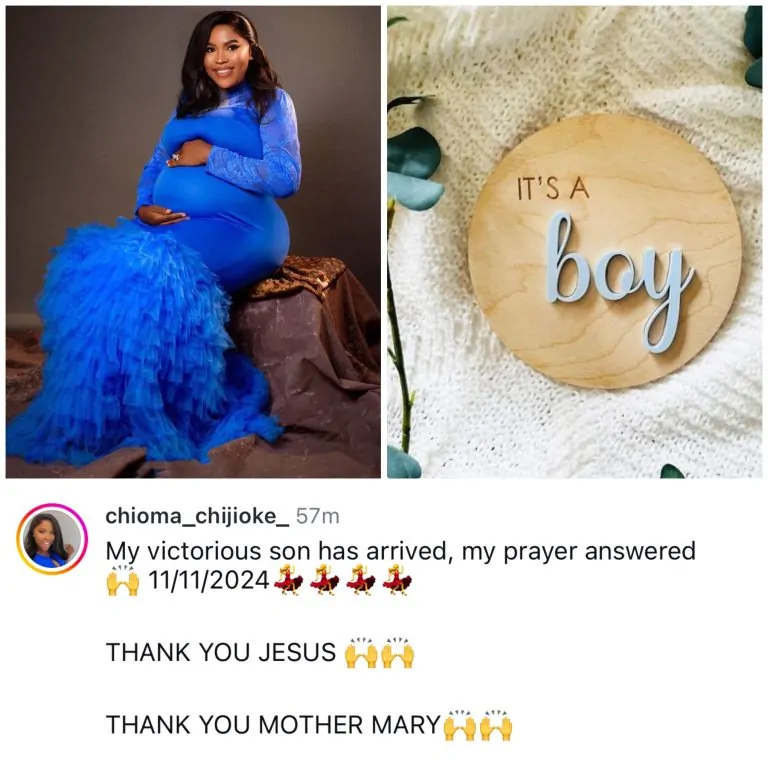Click the last raised hands emoji after MARY

pyautogui.click(x=496, y=725)
